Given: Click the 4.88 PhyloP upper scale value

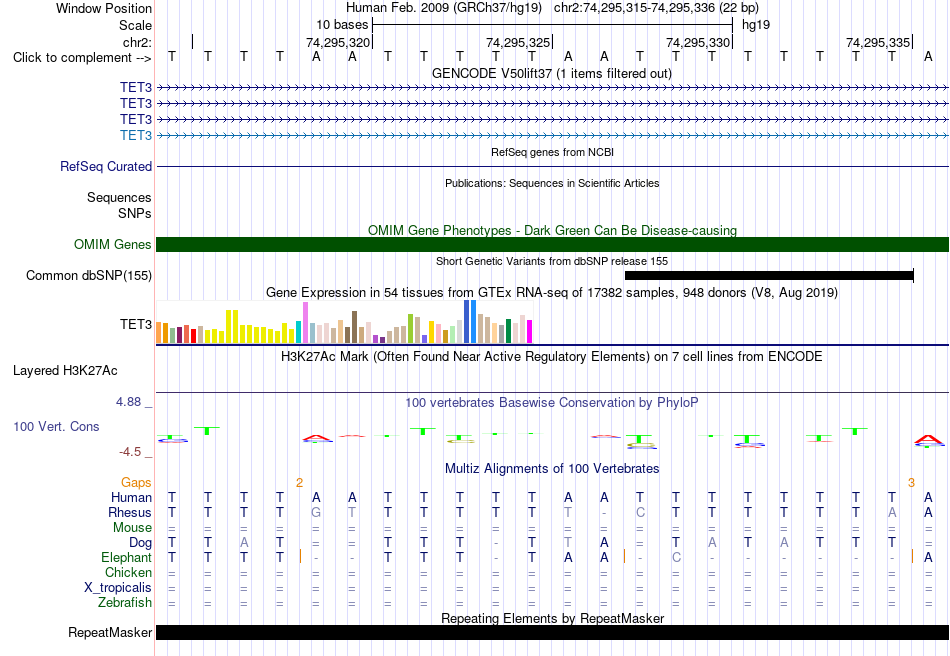Looking at the screenshot, I should click(128, 402).
